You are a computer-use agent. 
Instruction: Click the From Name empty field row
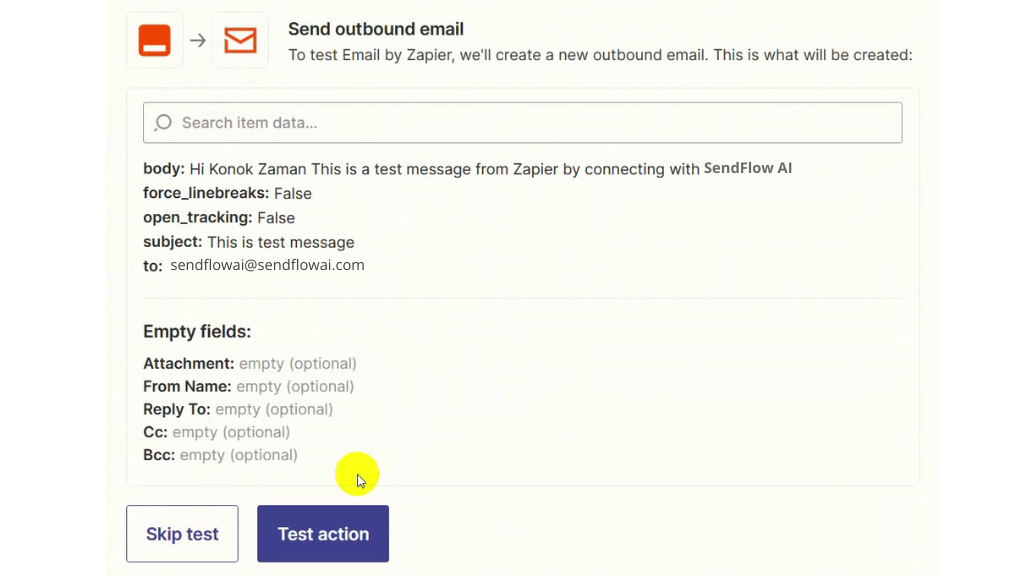248,386
